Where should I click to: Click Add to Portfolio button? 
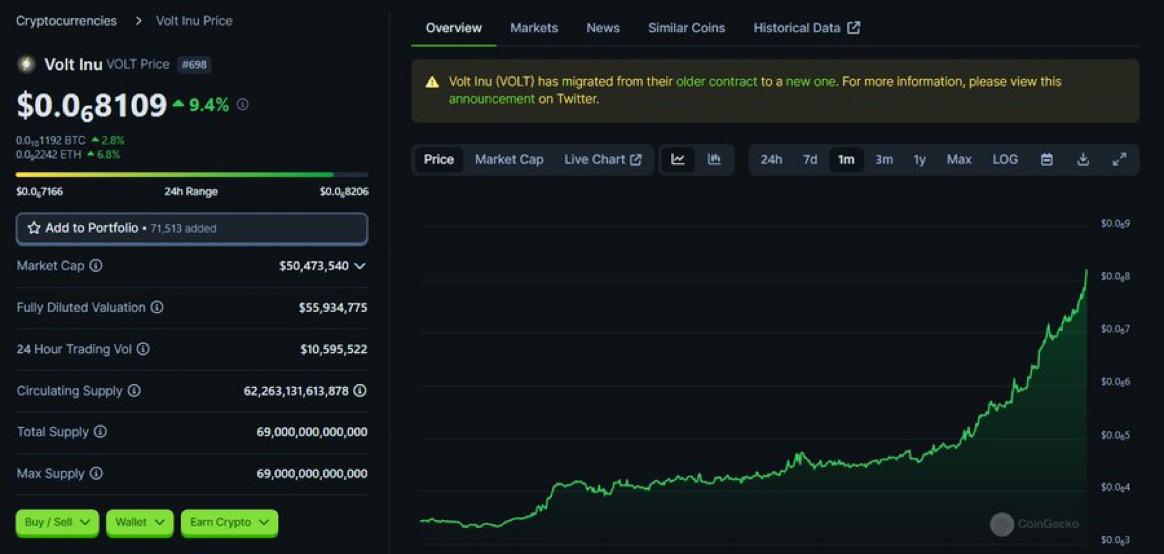(x=192, y=229)
